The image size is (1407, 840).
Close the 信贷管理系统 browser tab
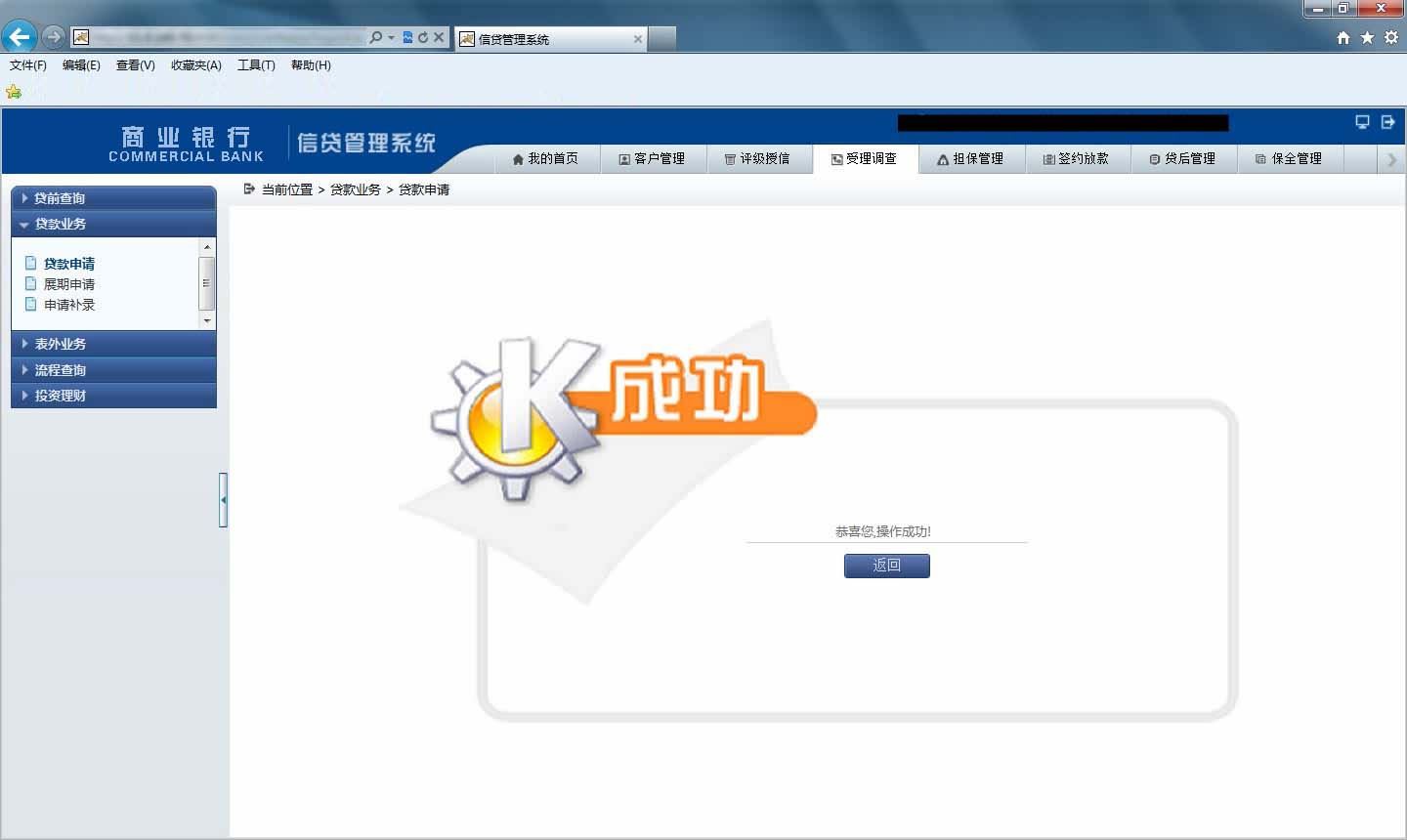[x=638, y=39]
